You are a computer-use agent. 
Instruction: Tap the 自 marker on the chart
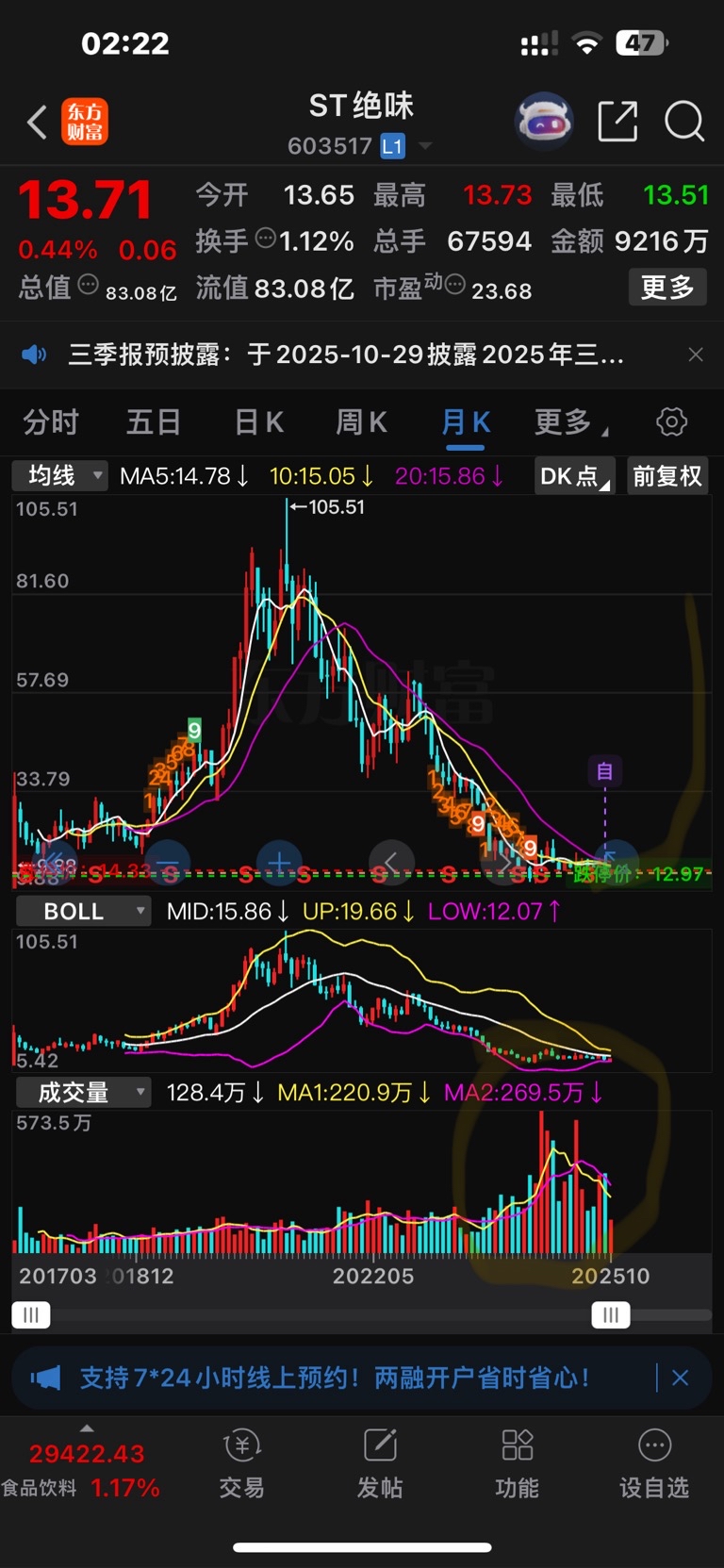[604, 771]
